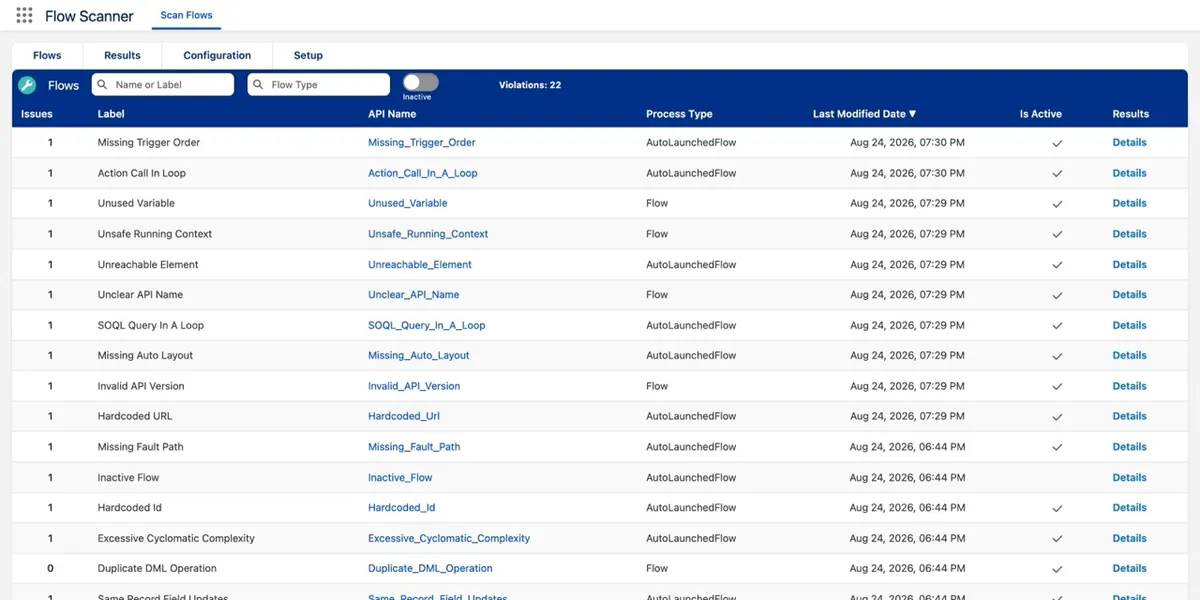Sort by the API Name column header
Viewport: 1200px width, 600px height.
(x=392, y=114)
